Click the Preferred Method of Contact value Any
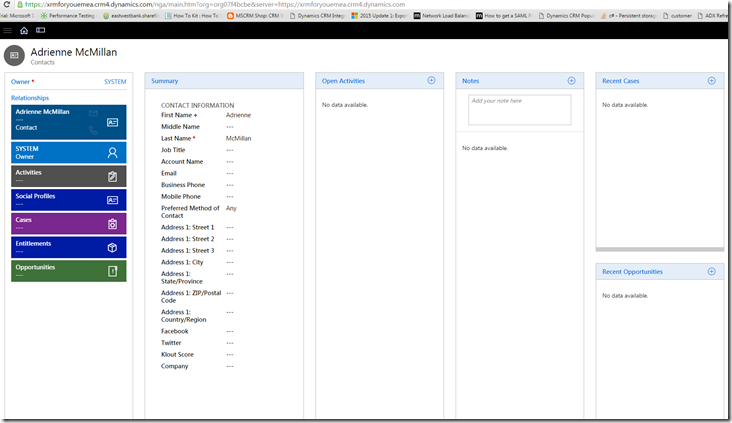Screen dimensions: 732x423 pyautogui.click(x=231, y=209)
